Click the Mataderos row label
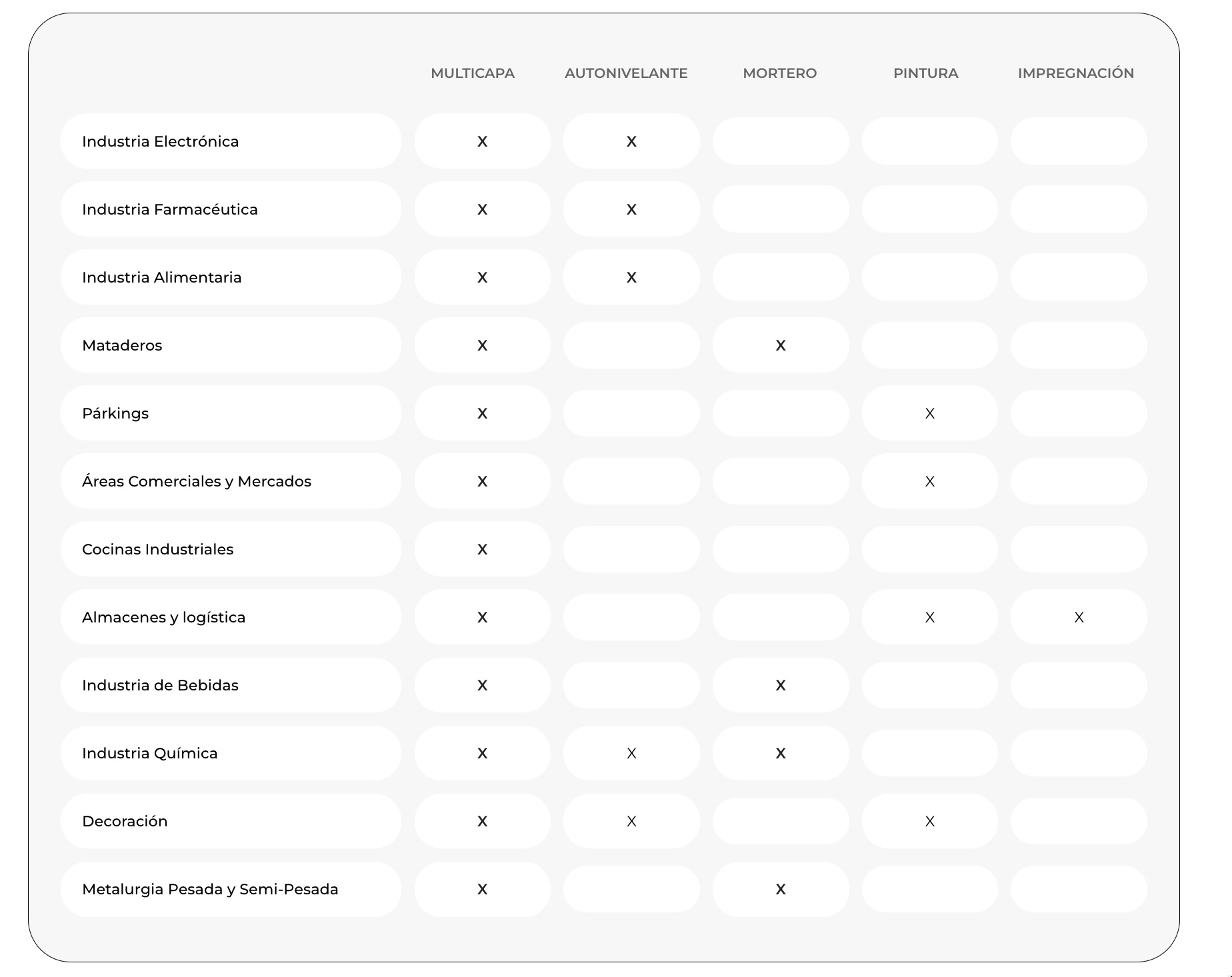The image size is (1232, 977). click(x=122, y=345)
